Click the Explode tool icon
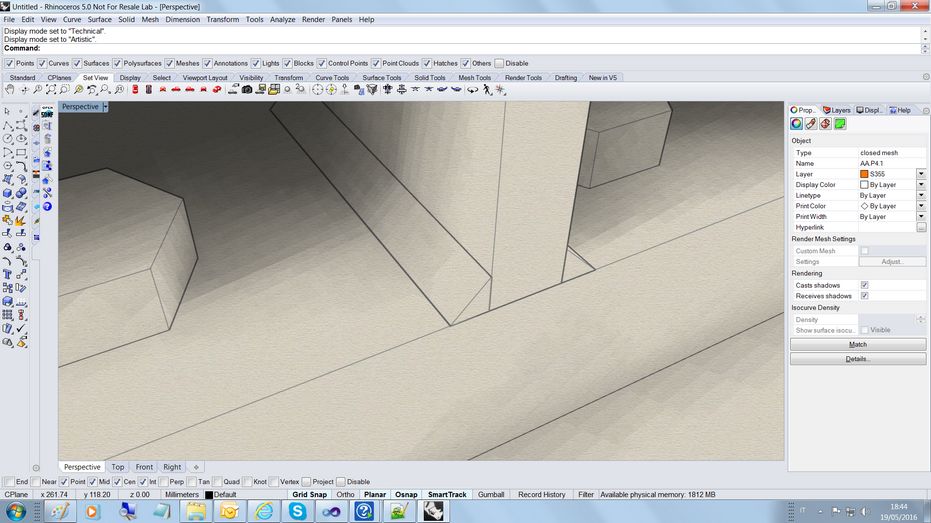The width and height of the screenshot is (931, 523). pyautogui.click(x=21, y=221)
